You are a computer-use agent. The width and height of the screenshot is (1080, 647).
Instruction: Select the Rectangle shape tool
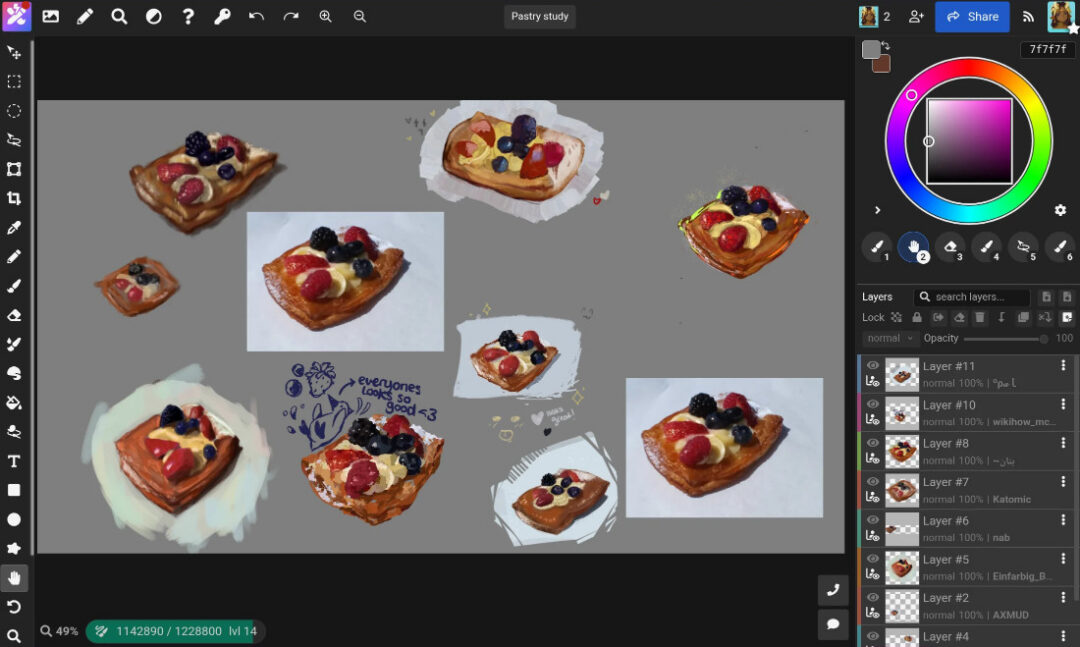pyautogui.click(x=14, y=490)
